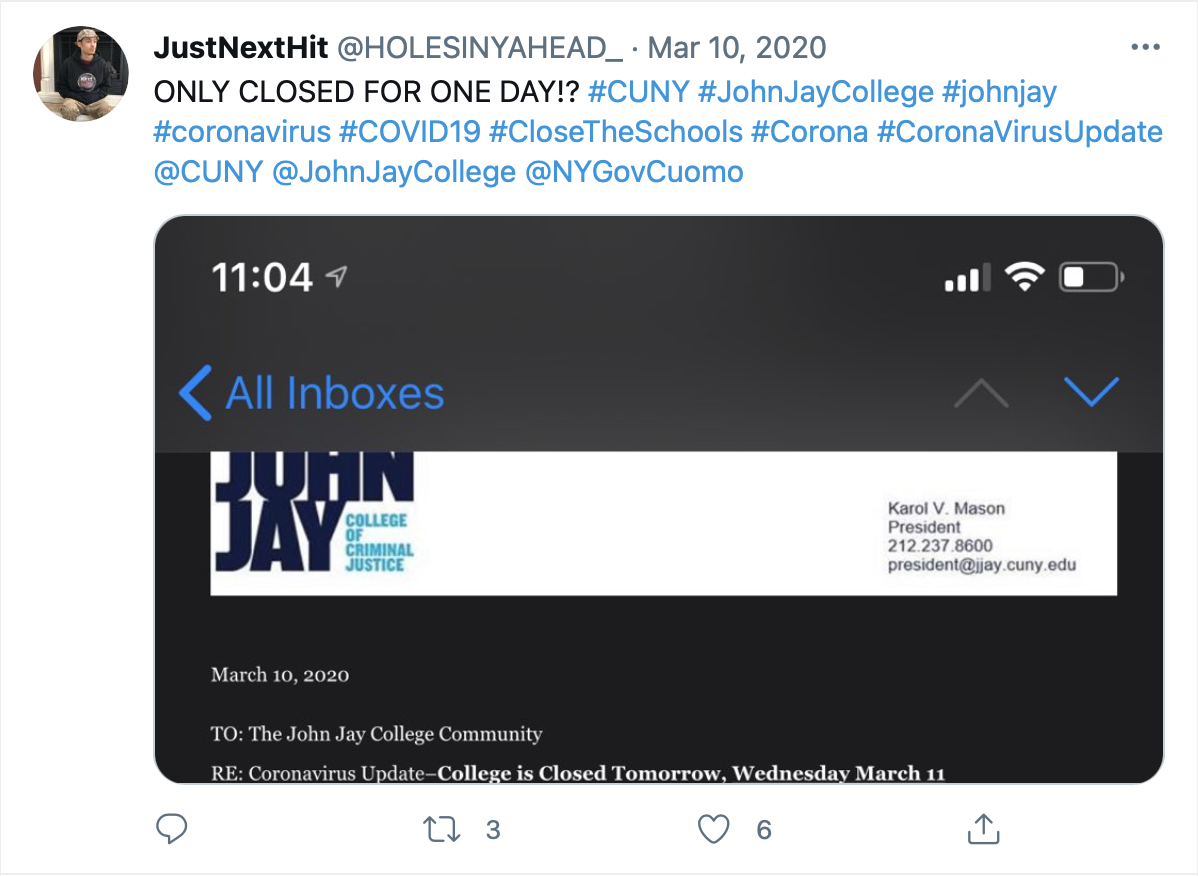Open the three-dot more options menu
The height and width of the screenshot is (876, 1198).
coord(1144,47)
